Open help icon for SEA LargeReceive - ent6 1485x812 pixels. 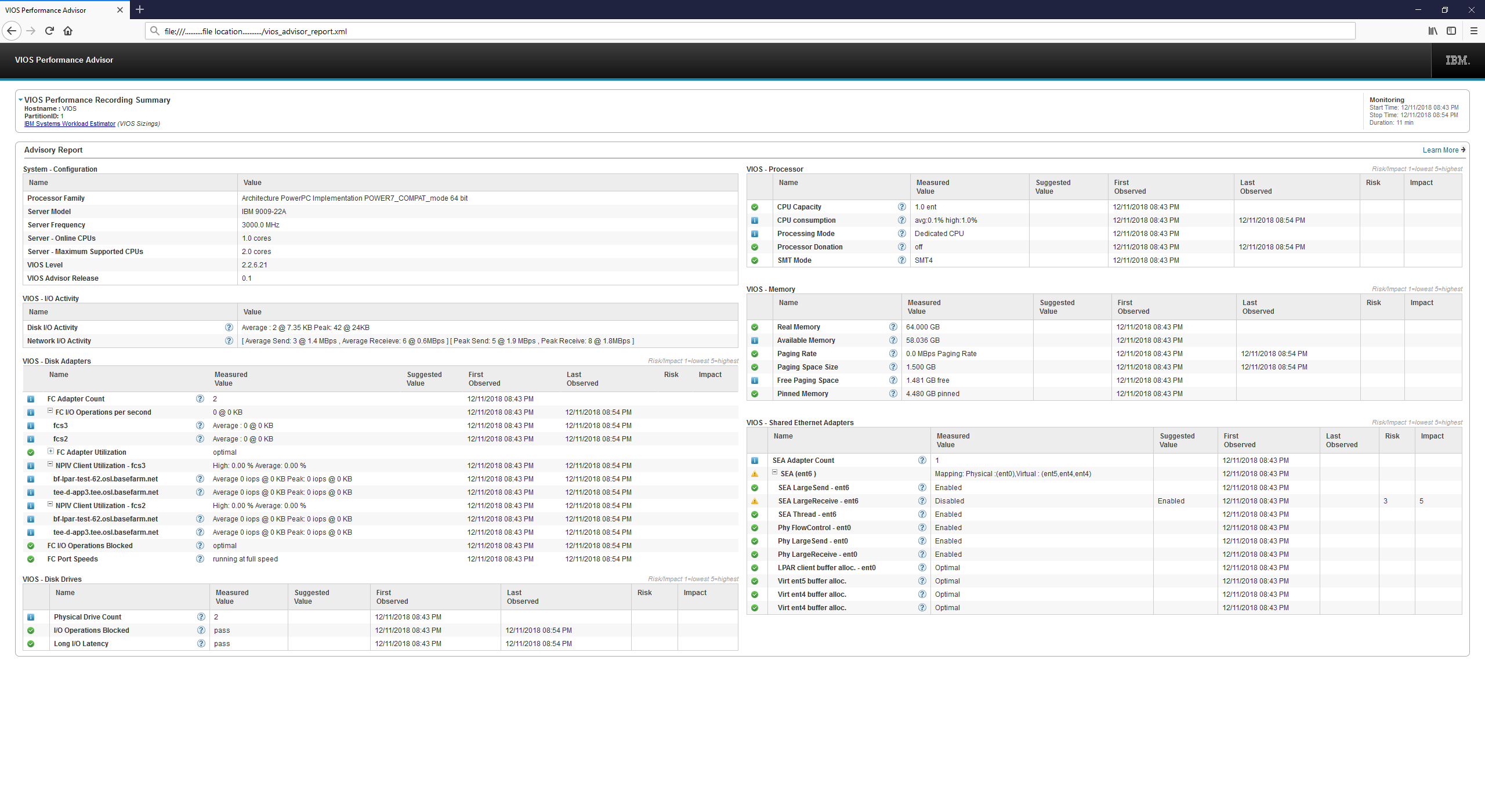click(x=922, y=501)
